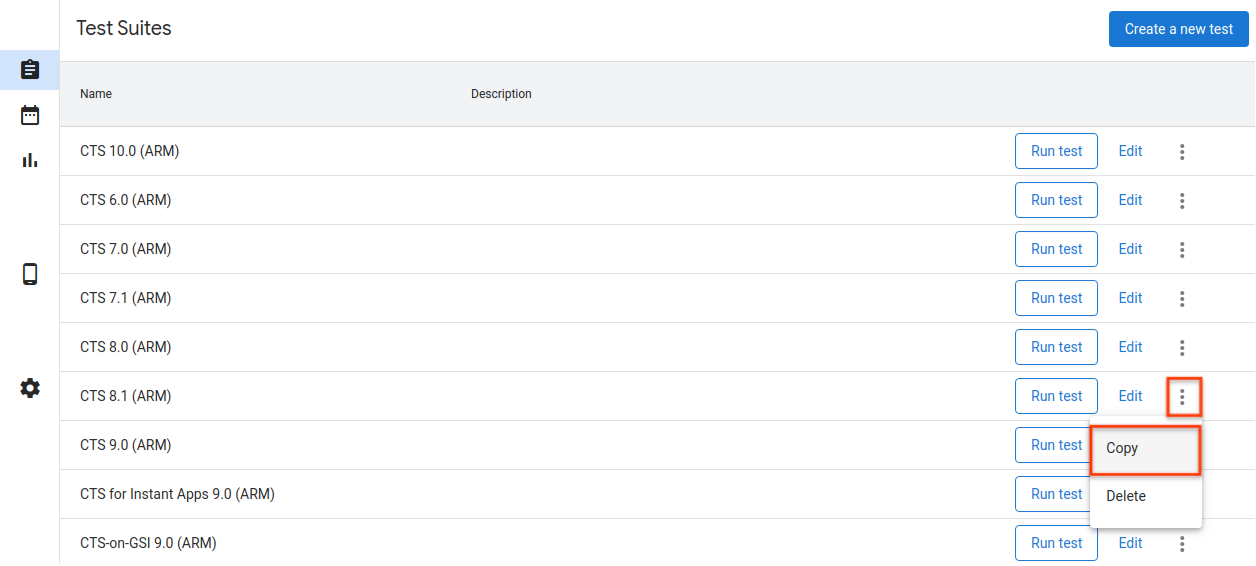Run test for CTS 10.0 (ARM)
1256x566 pixels.
(1056, 151)
